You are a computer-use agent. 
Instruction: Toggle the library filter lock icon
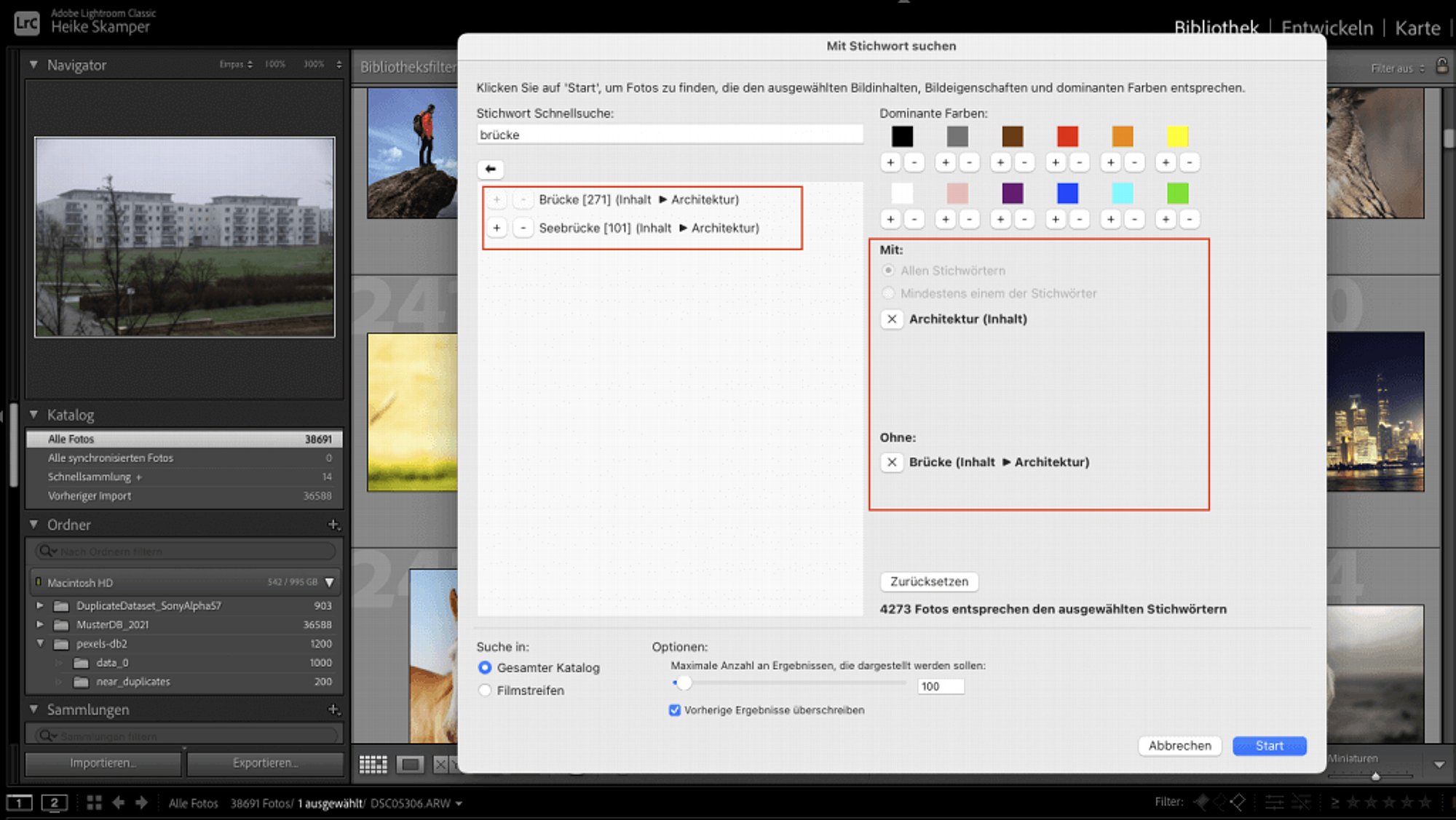point(1441,66)
